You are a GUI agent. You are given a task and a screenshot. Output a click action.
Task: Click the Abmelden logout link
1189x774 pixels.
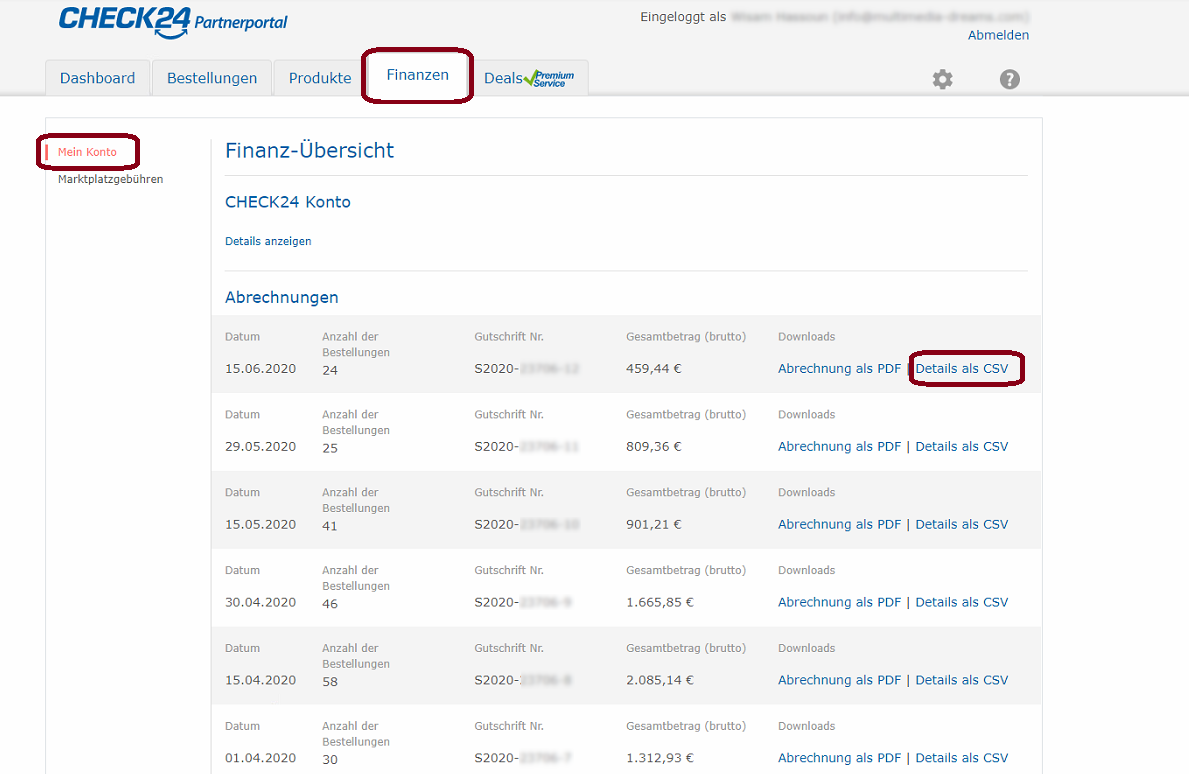(998, 35)
